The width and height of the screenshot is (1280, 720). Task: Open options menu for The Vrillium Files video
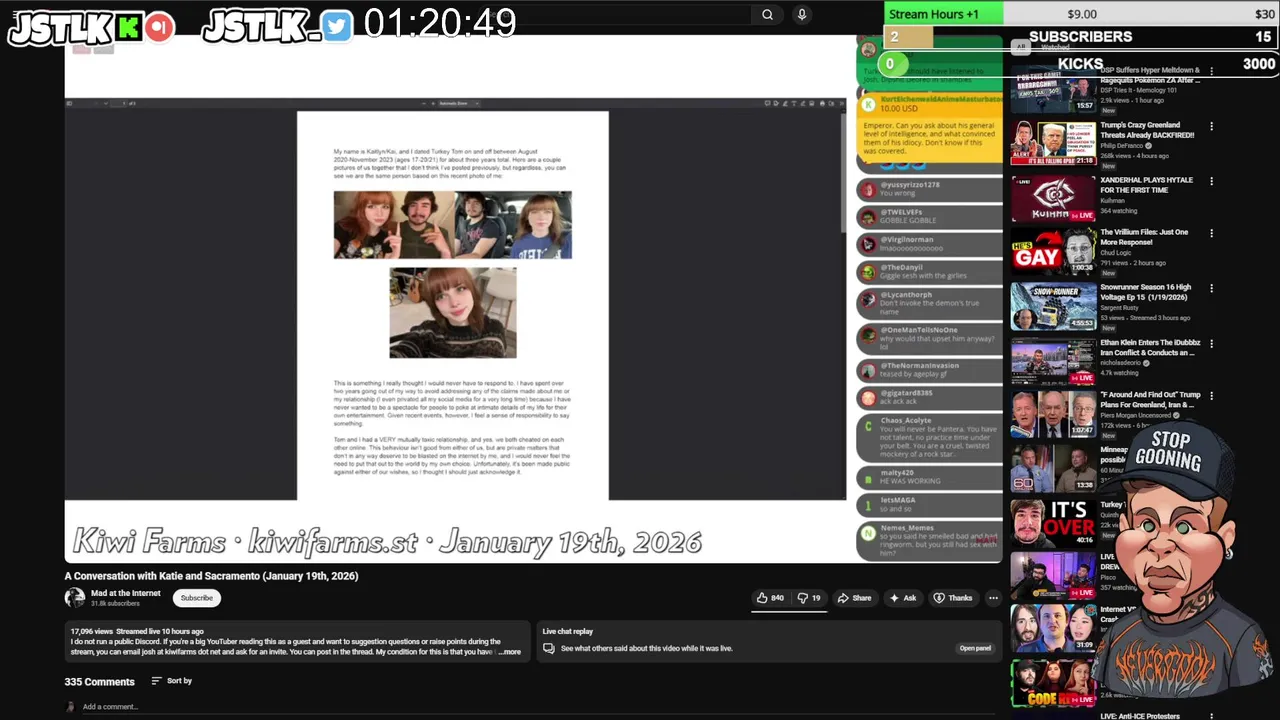coord(1211,234)
